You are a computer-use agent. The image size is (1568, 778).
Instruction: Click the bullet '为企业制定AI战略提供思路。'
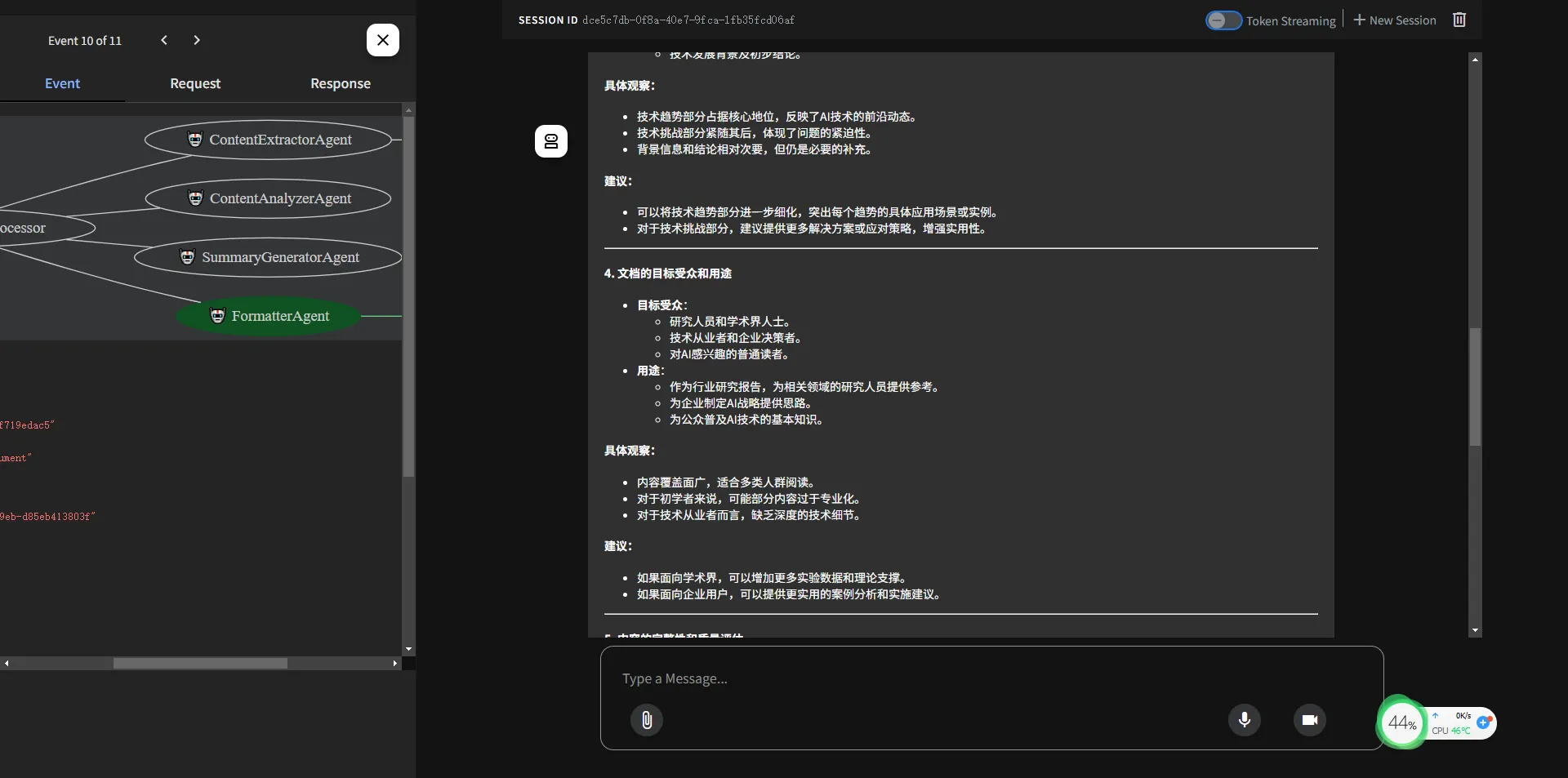(741, 403)
